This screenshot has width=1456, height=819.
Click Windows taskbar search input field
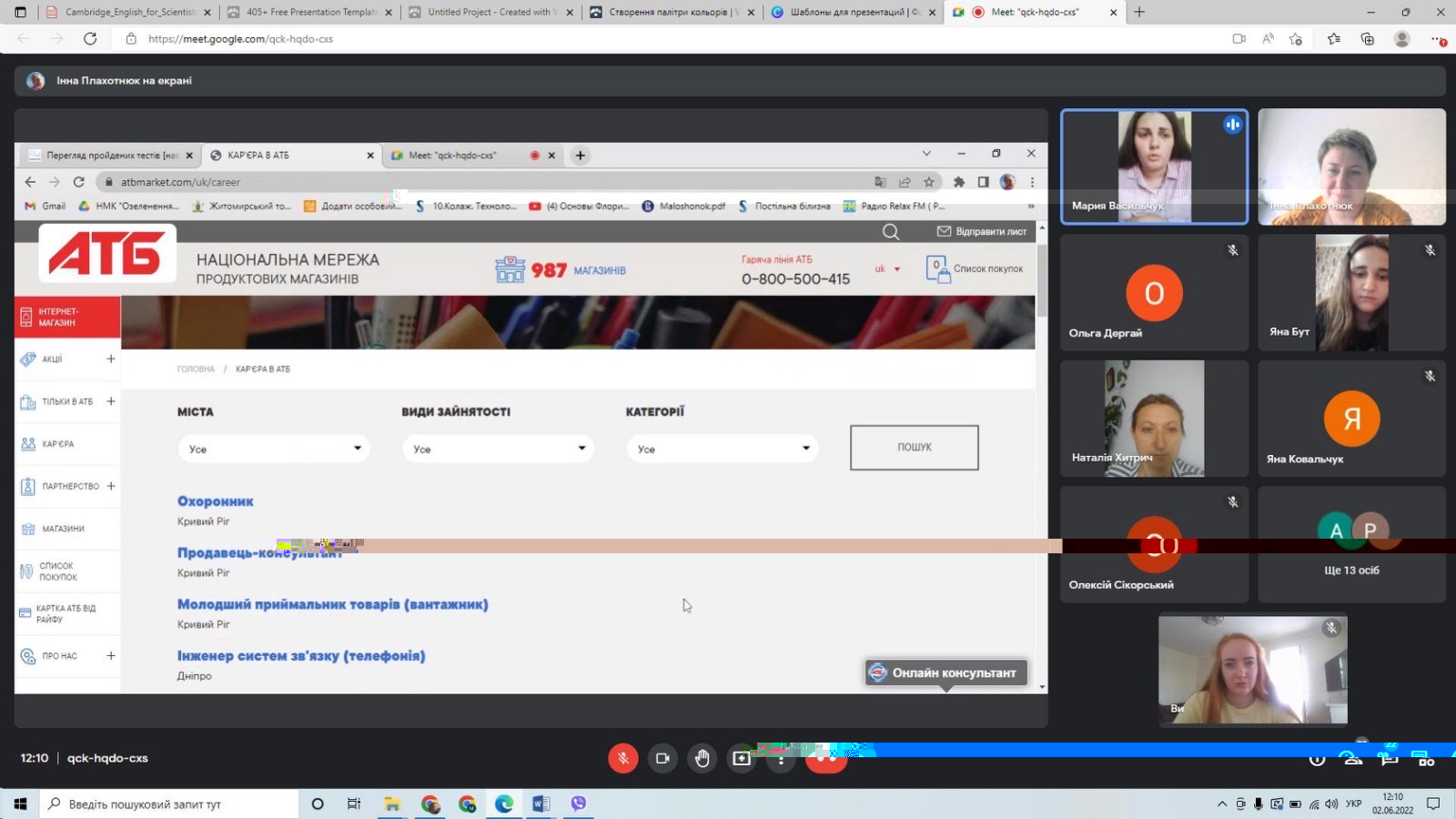click(x=173, y=804)
